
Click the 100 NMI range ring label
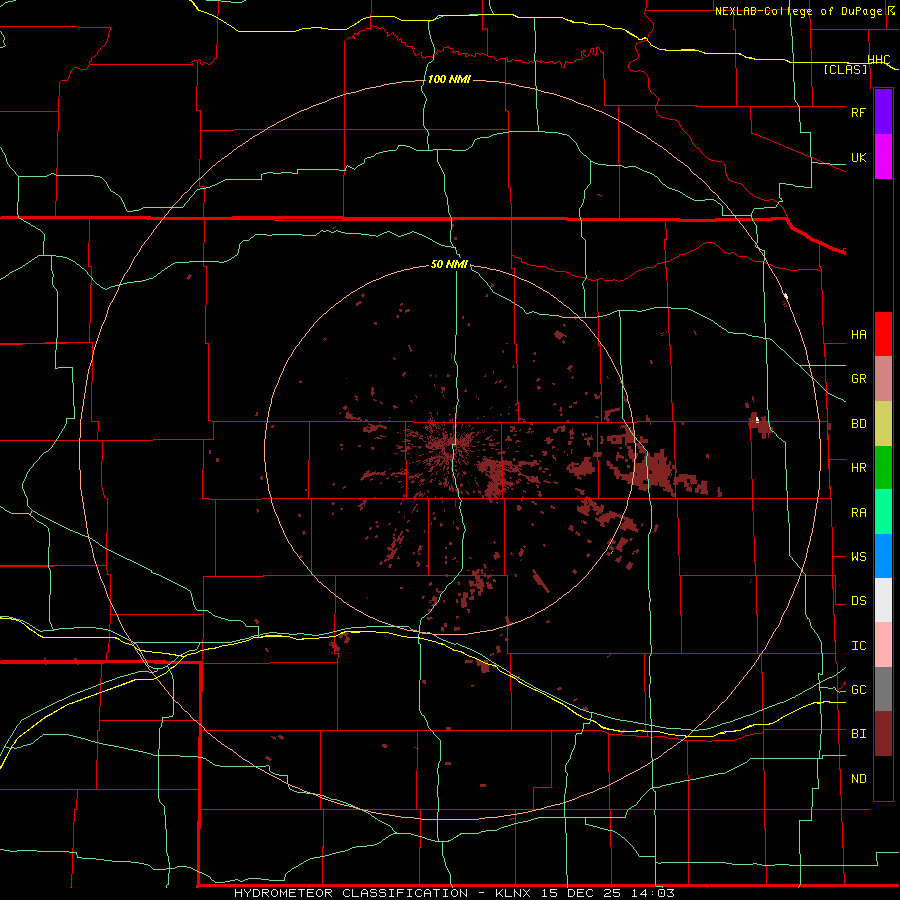pos(449,79)
